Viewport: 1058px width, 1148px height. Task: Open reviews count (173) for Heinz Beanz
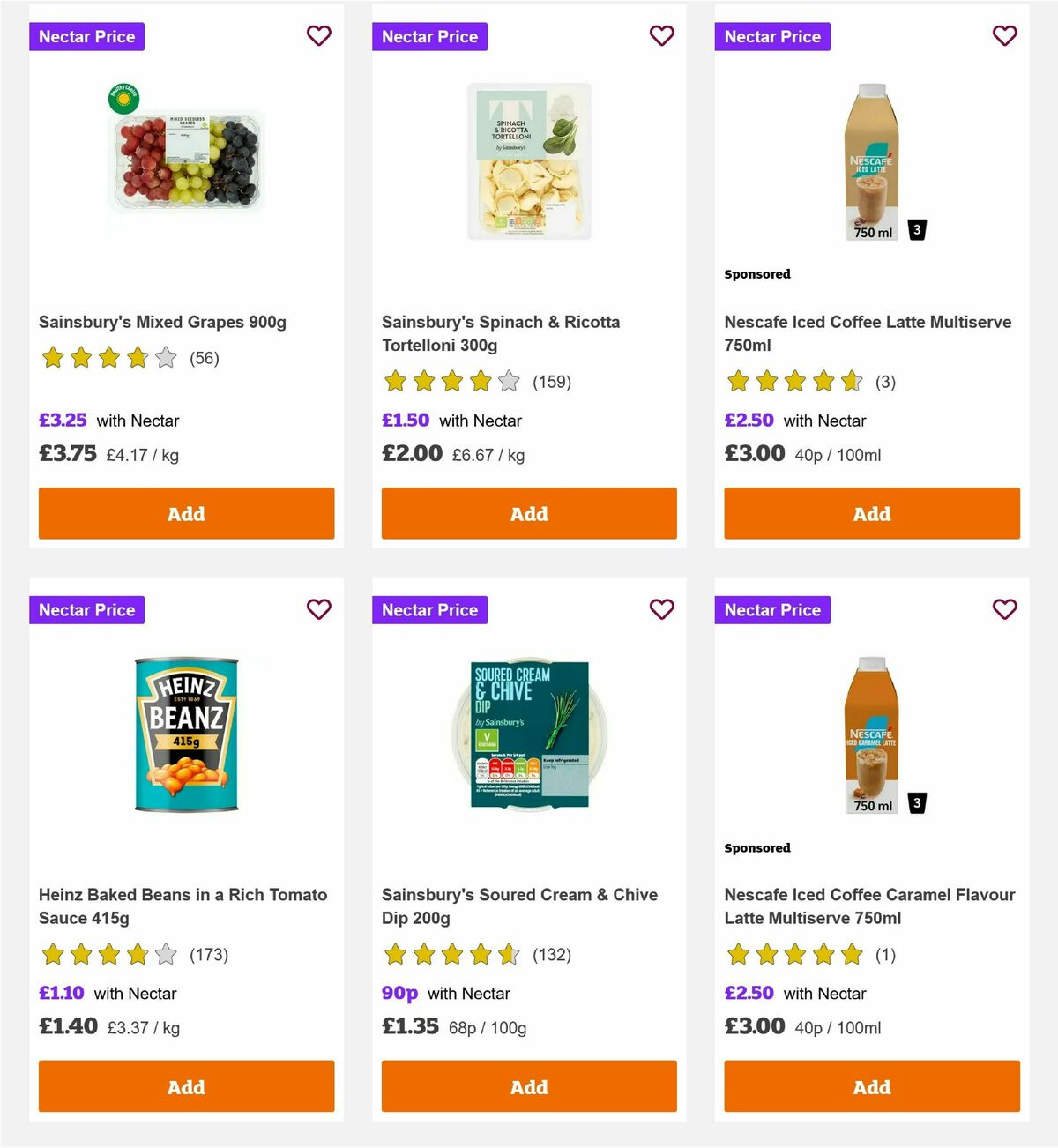pos(209,954)
